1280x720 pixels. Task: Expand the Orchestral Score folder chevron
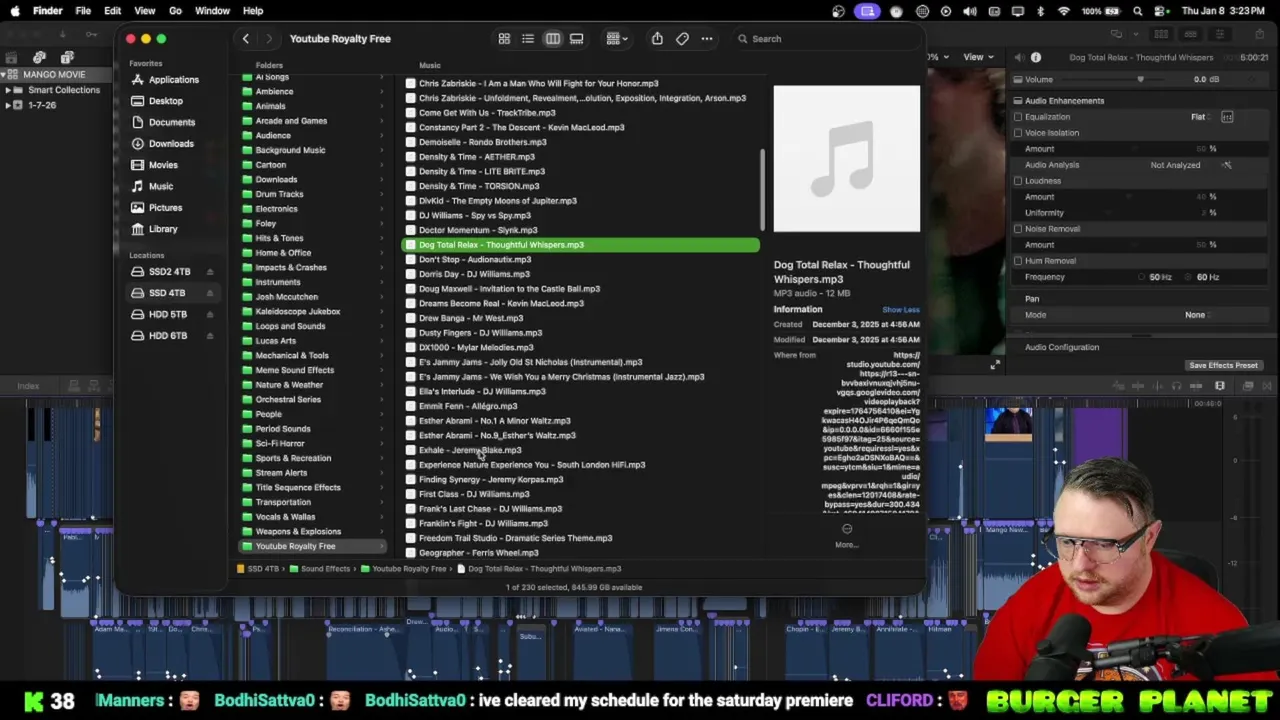pos(381,399)
